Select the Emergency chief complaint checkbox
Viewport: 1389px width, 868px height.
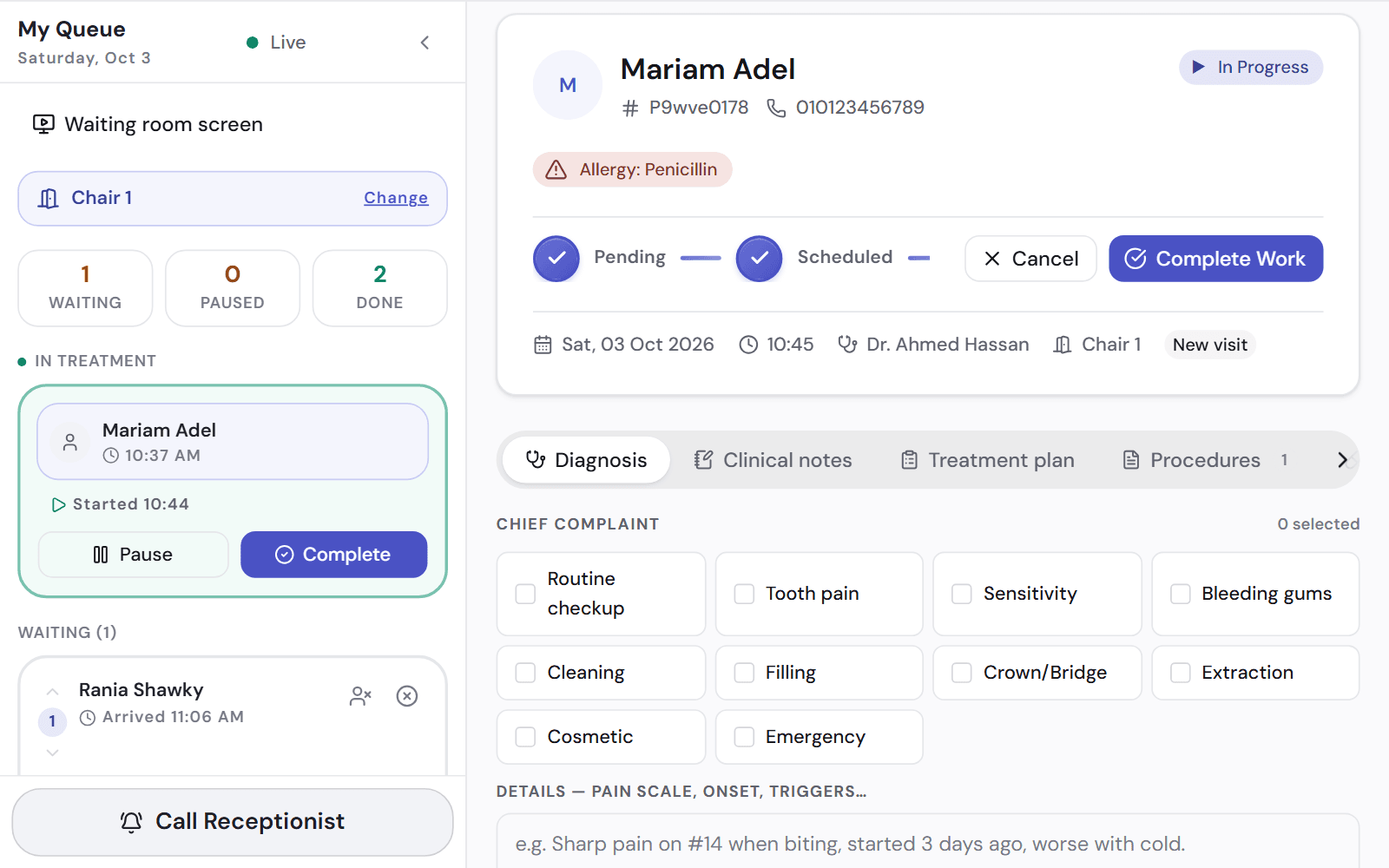(744, 737)
